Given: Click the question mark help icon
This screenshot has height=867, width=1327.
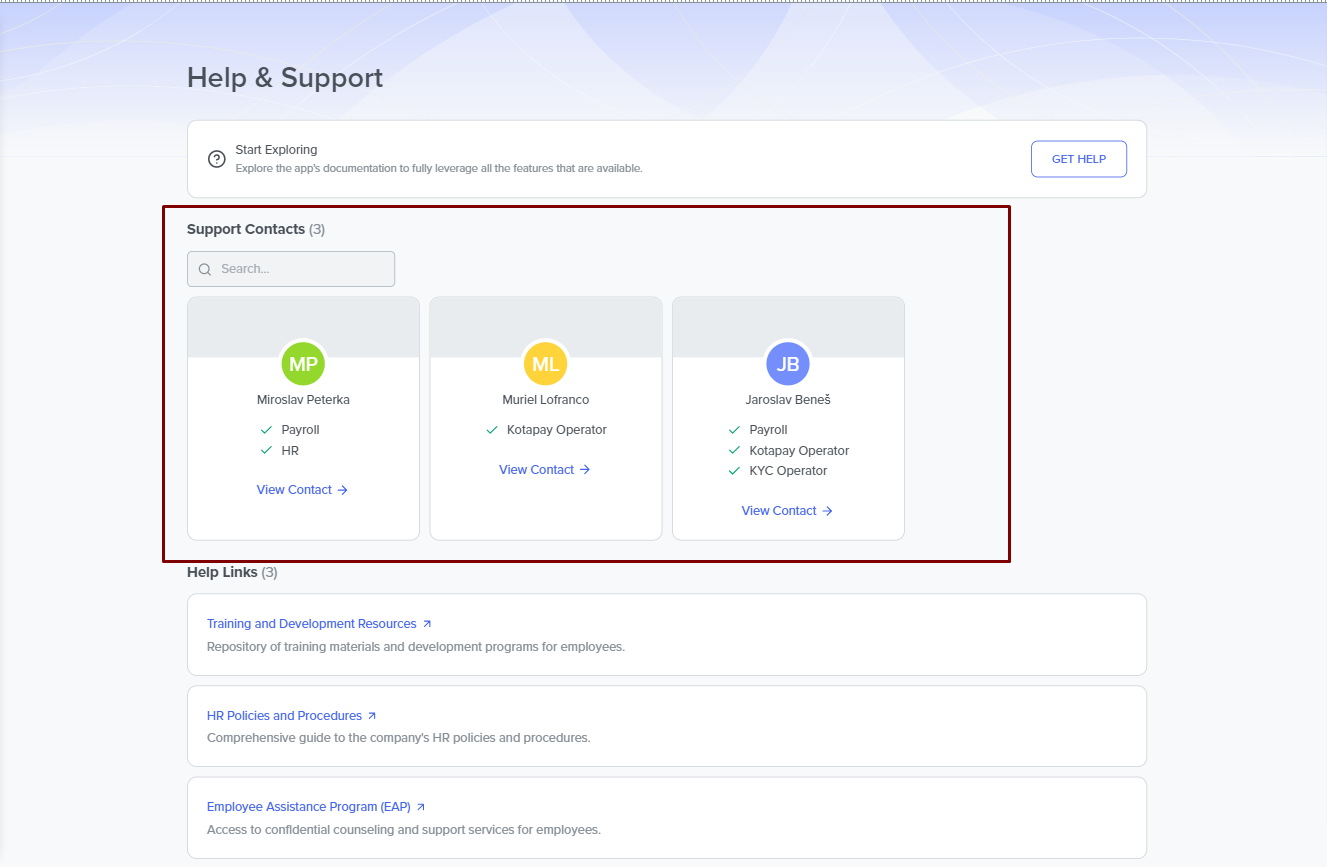Looking at the screenshot, I should click(x=216, y=159).
